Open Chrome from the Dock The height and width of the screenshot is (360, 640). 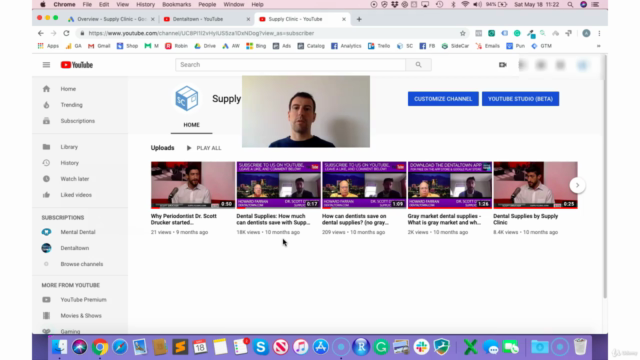pyautogui.click(x=100, y=347)
